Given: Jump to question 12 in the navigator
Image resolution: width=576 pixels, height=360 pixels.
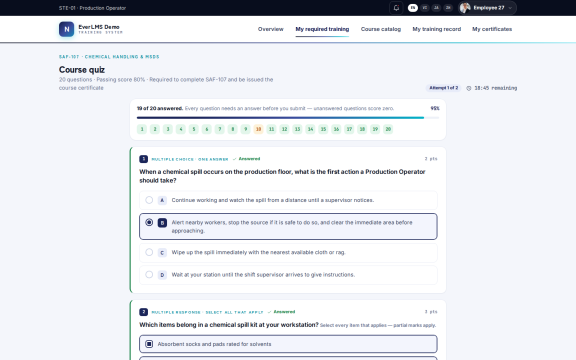Looking at the screenshot, I should (284, 129).
